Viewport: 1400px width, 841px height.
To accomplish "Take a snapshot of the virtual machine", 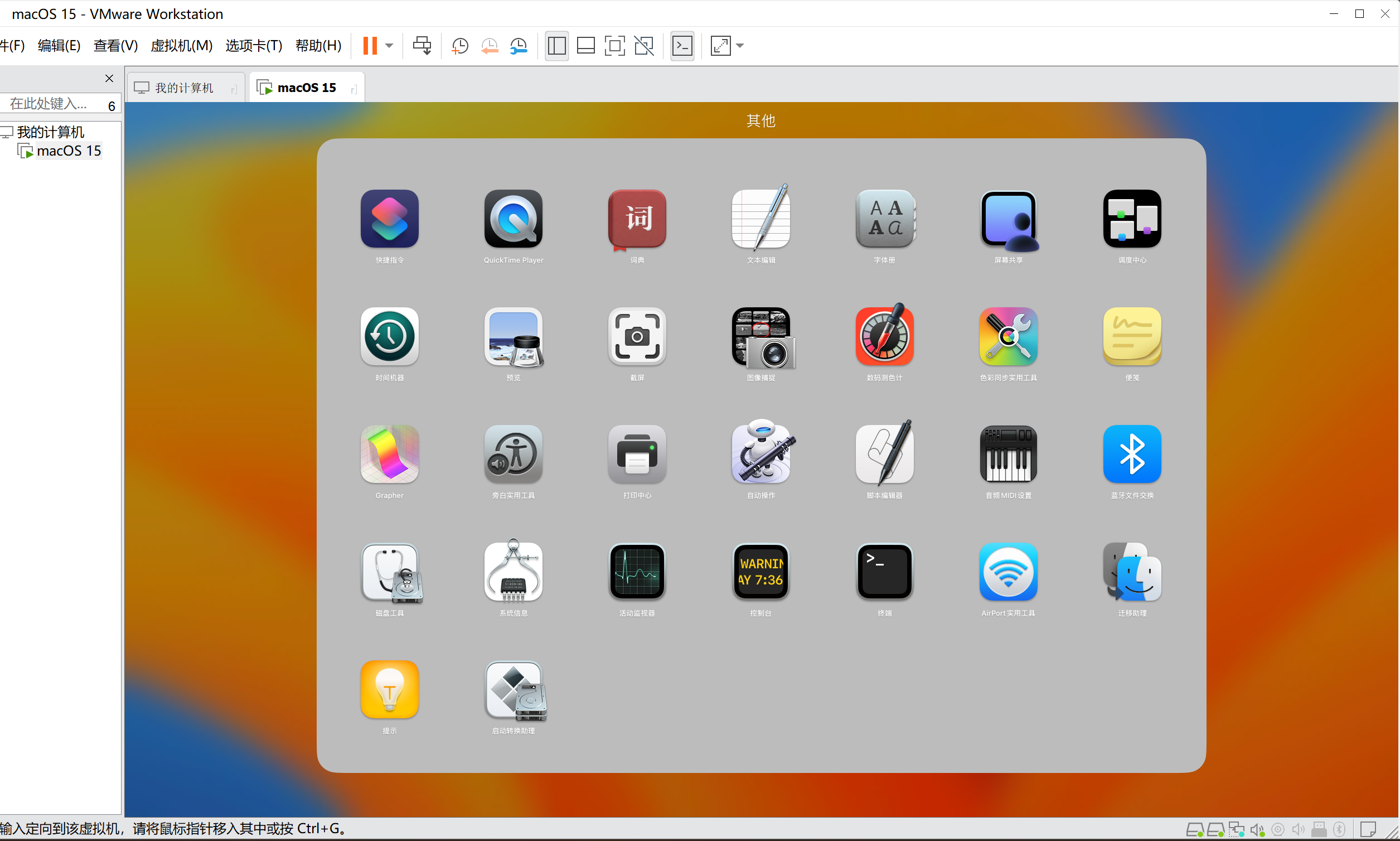I will click(x=459, y=45).
